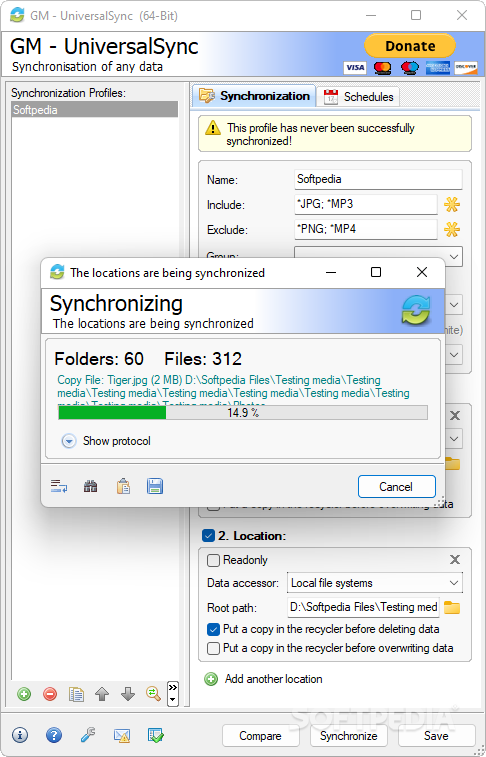Click the Add another location link
Viewport: 486px width, 757px height.
(x=274, y=679)
